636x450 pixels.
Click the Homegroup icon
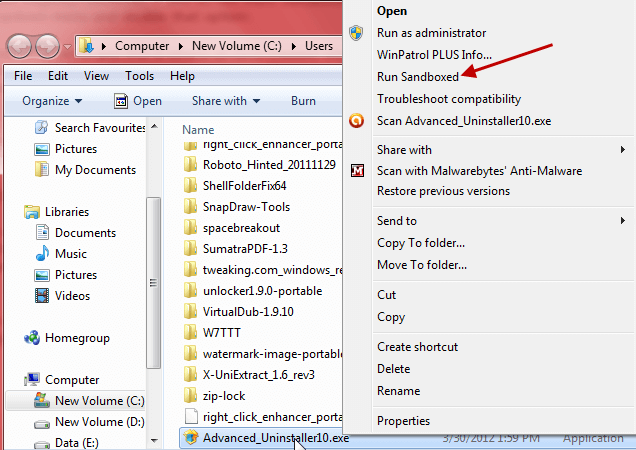pos(32,338)
